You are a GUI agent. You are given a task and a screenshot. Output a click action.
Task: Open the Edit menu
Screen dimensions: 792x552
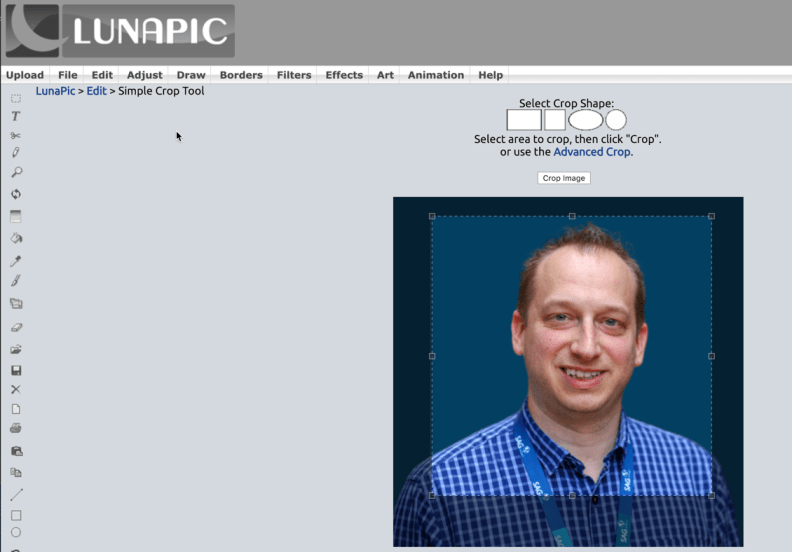tap(102, 75)
